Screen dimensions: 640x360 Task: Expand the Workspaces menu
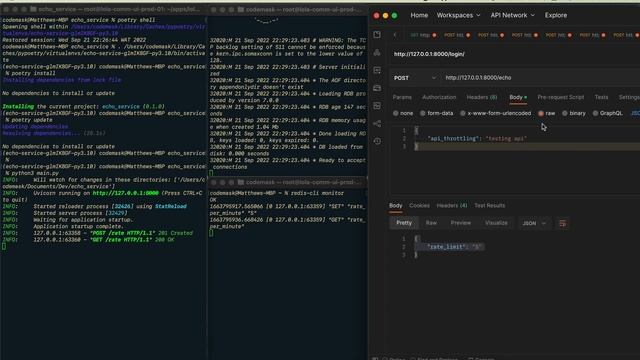[458, 15]
